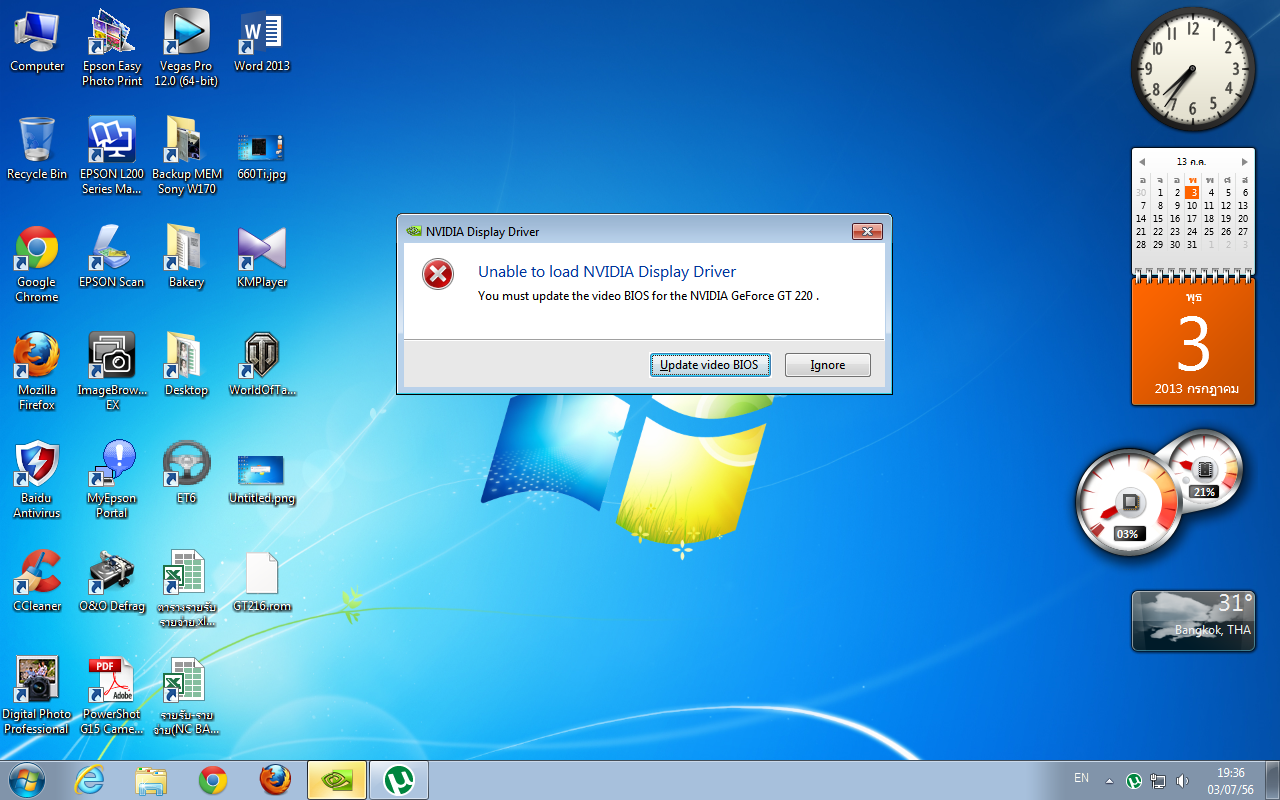Screen dimensions: 1280x800
Task: Click the CPU meter gadget showing 03%
Action: click(1127, 501)
